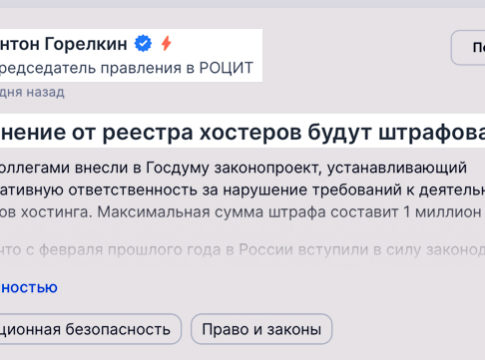Viewport: 485px width, 360px height.
Task: Click the text line mentioning 'Госдуму законопроект'
Action: coord(233,168)
